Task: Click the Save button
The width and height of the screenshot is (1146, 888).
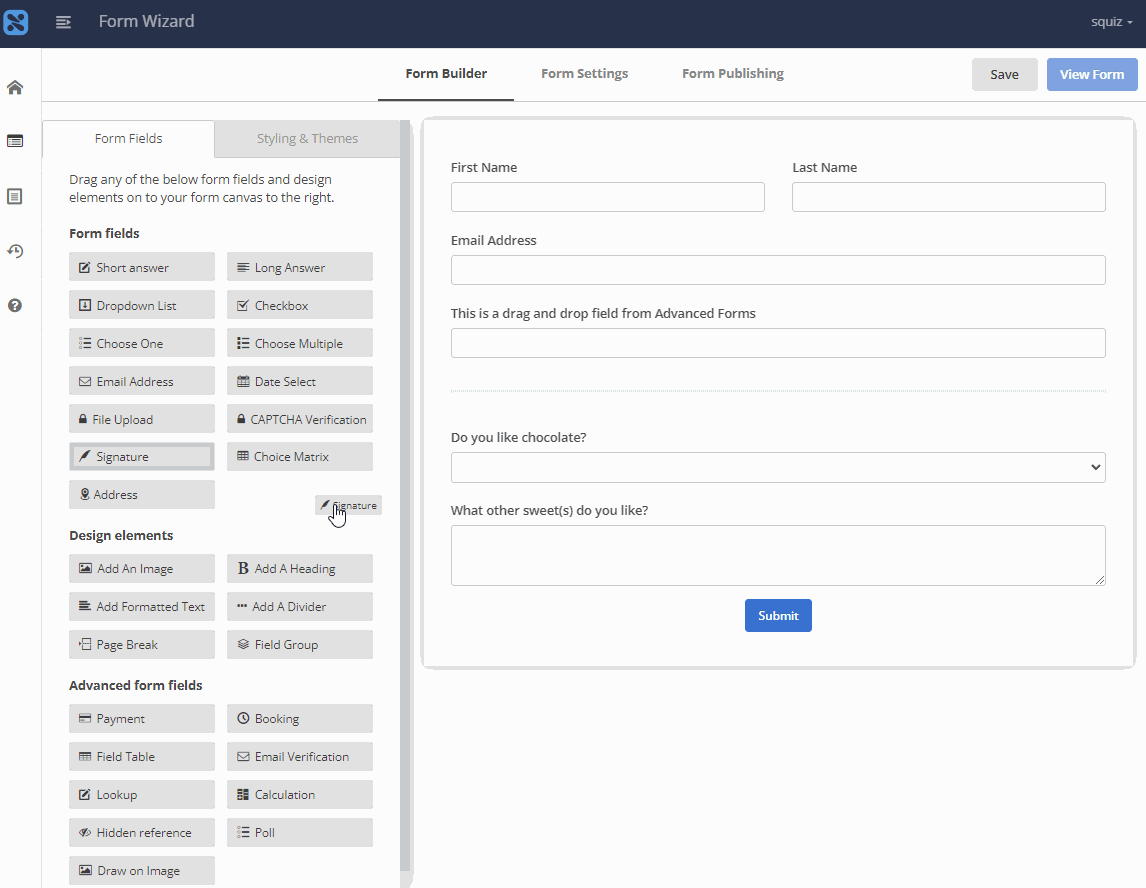Action: (1004, 75)
